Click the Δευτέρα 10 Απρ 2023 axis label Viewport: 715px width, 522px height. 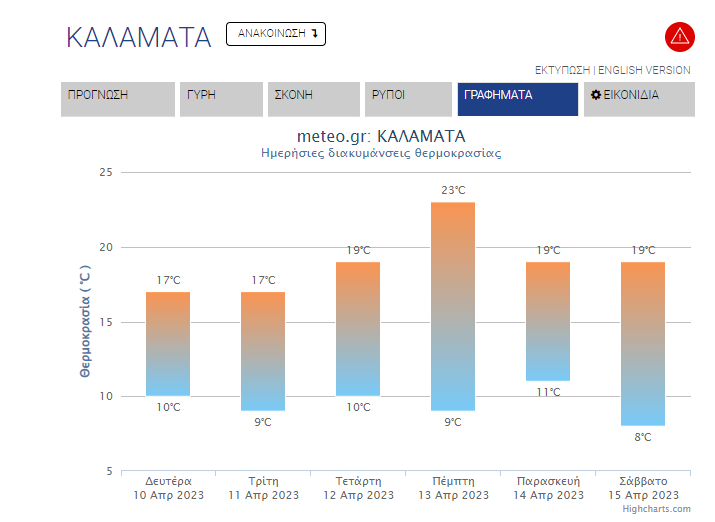click(x=168, y=488)
